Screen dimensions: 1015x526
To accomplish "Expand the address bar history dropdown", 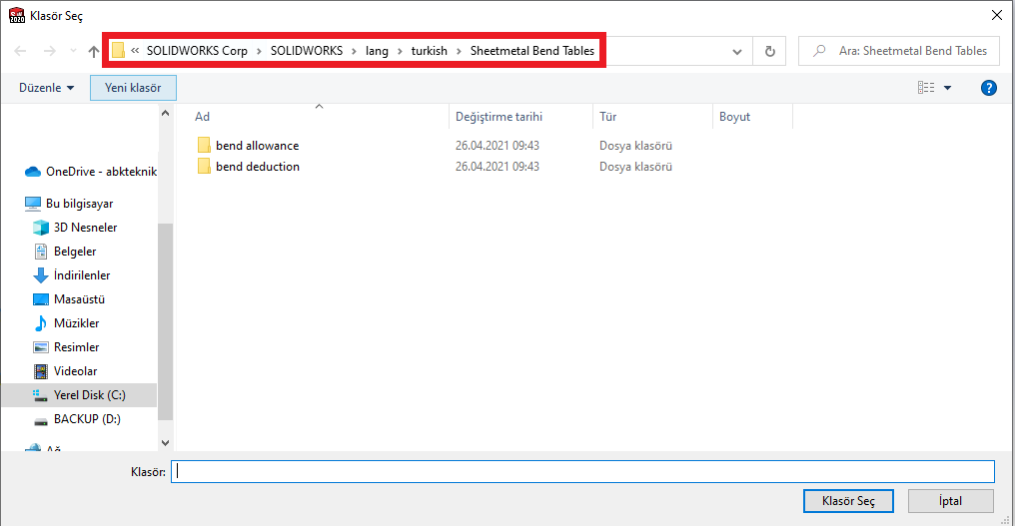I will coord(737,51).
